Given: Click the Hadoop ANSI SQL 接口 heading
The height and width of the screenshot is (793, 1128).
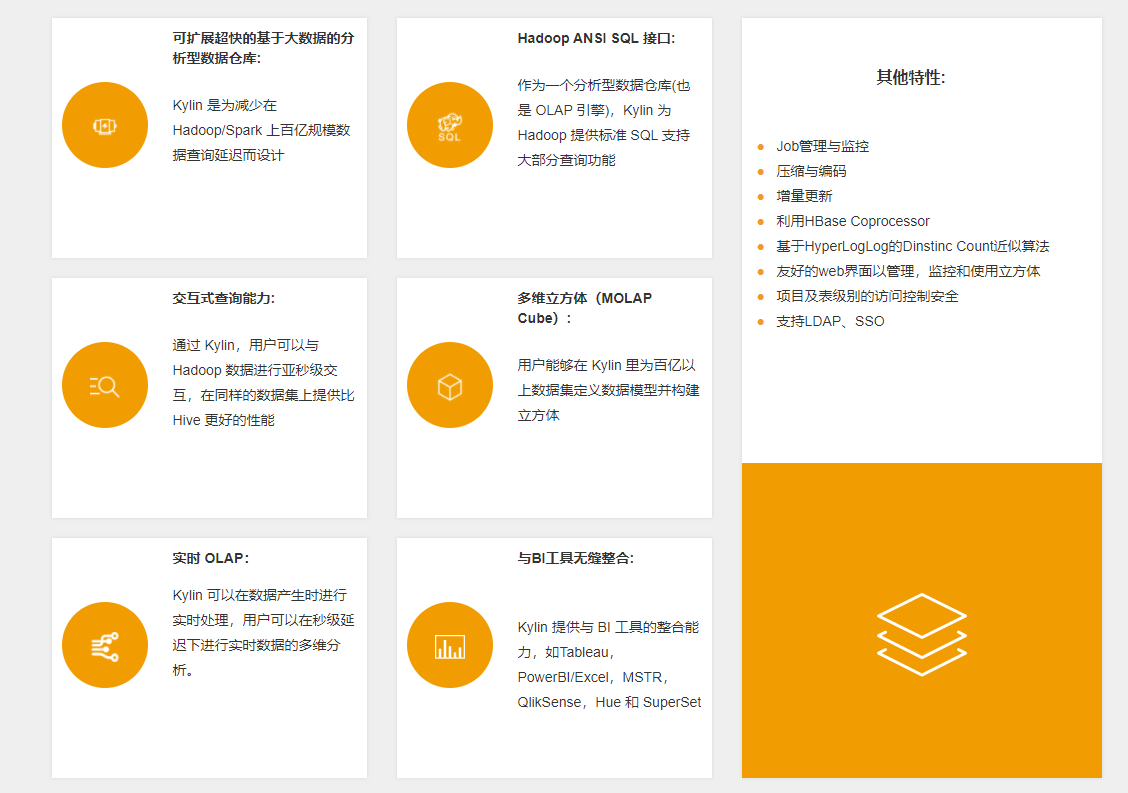Looking at the screenshot, I should point(596,38).
